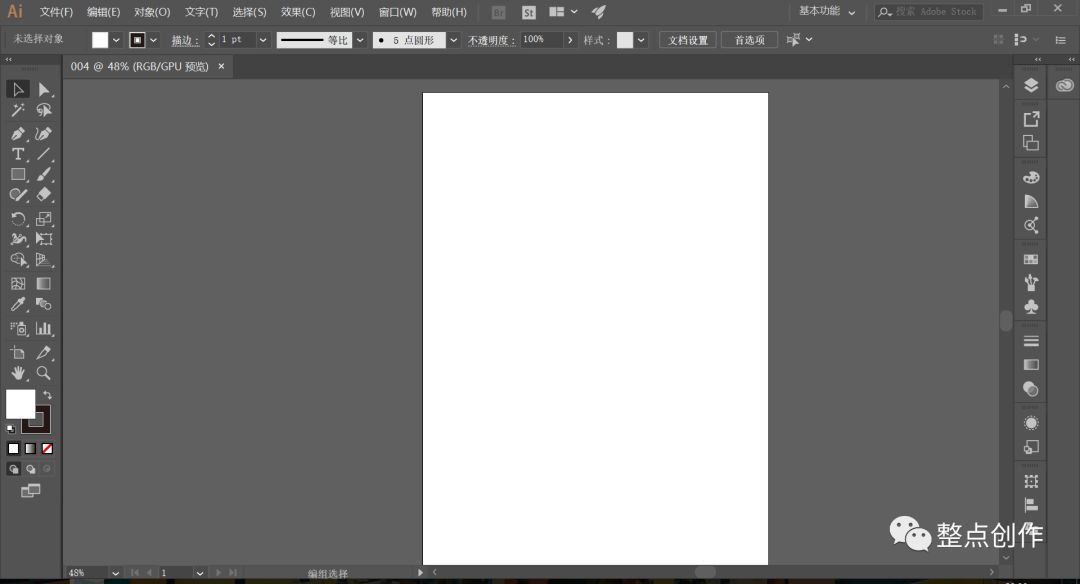This screenshot has height=584, width=1080.
Task: Select the Perspective Grid tool
Action: [43, 260]
